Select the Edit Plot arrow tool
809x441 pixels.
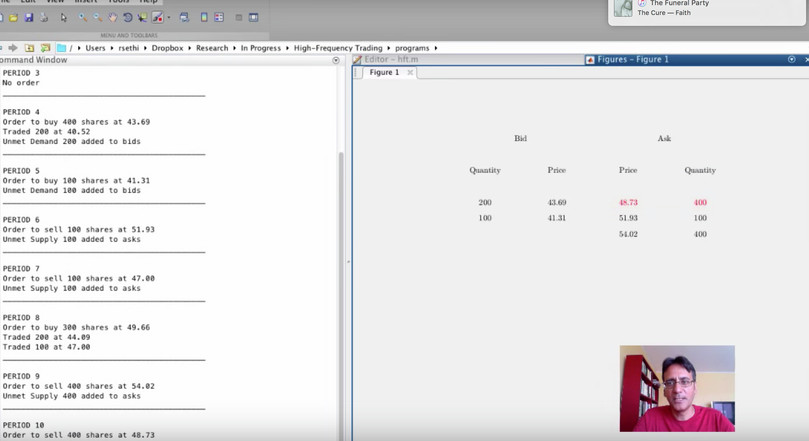click(x=64, y=18)
